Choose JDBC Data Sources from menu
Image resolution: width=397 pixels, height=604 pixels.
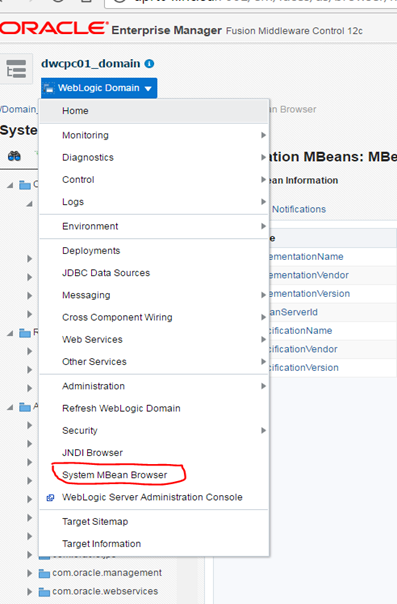(106, 273)
